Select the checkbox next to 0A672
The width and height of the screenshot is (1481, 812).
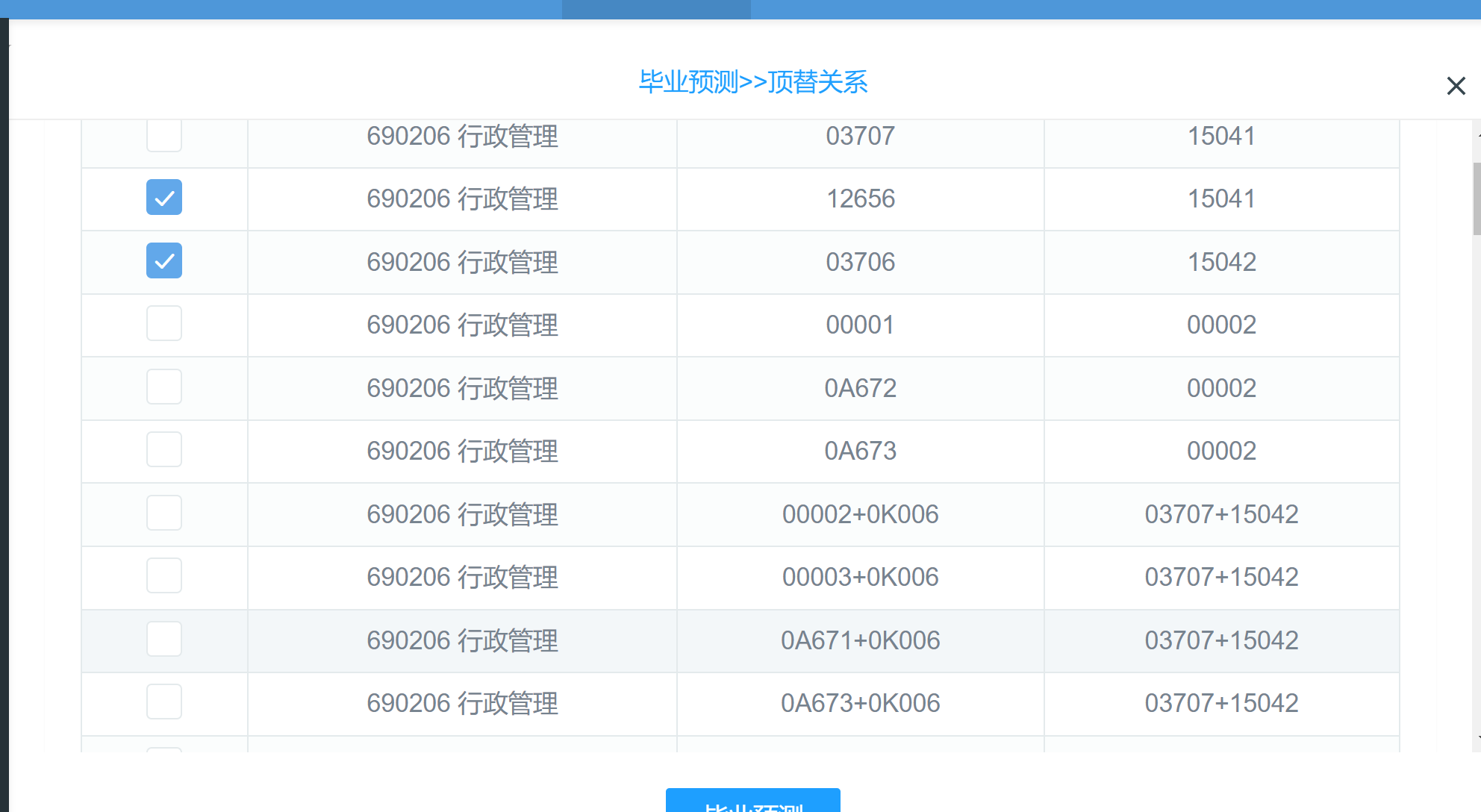click(163, 386)
